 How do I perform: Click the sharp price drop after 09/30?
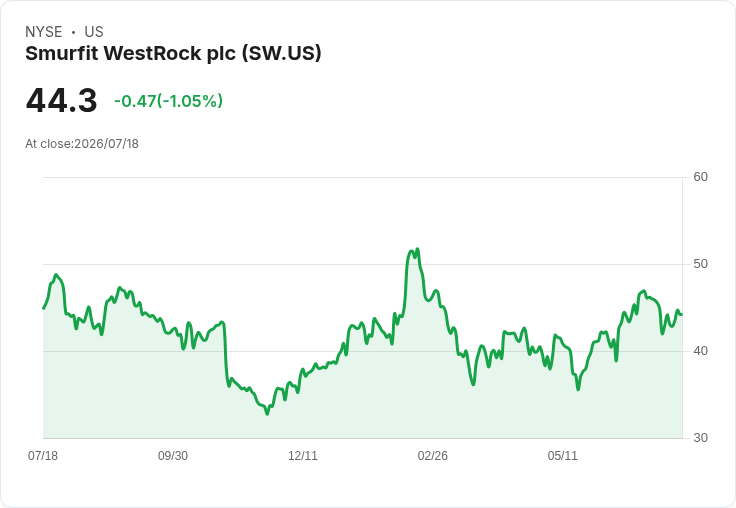(226, 352)
